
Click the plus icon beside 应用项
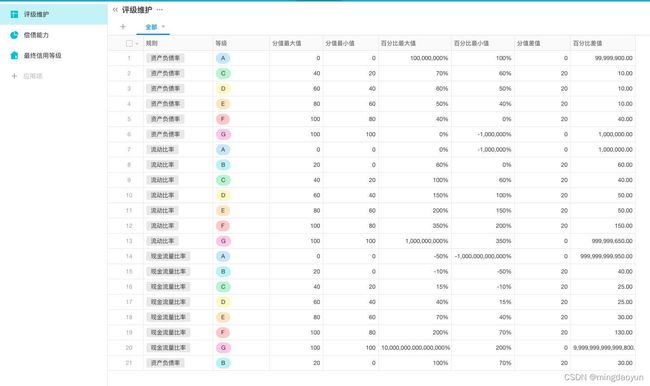(15, 76)
